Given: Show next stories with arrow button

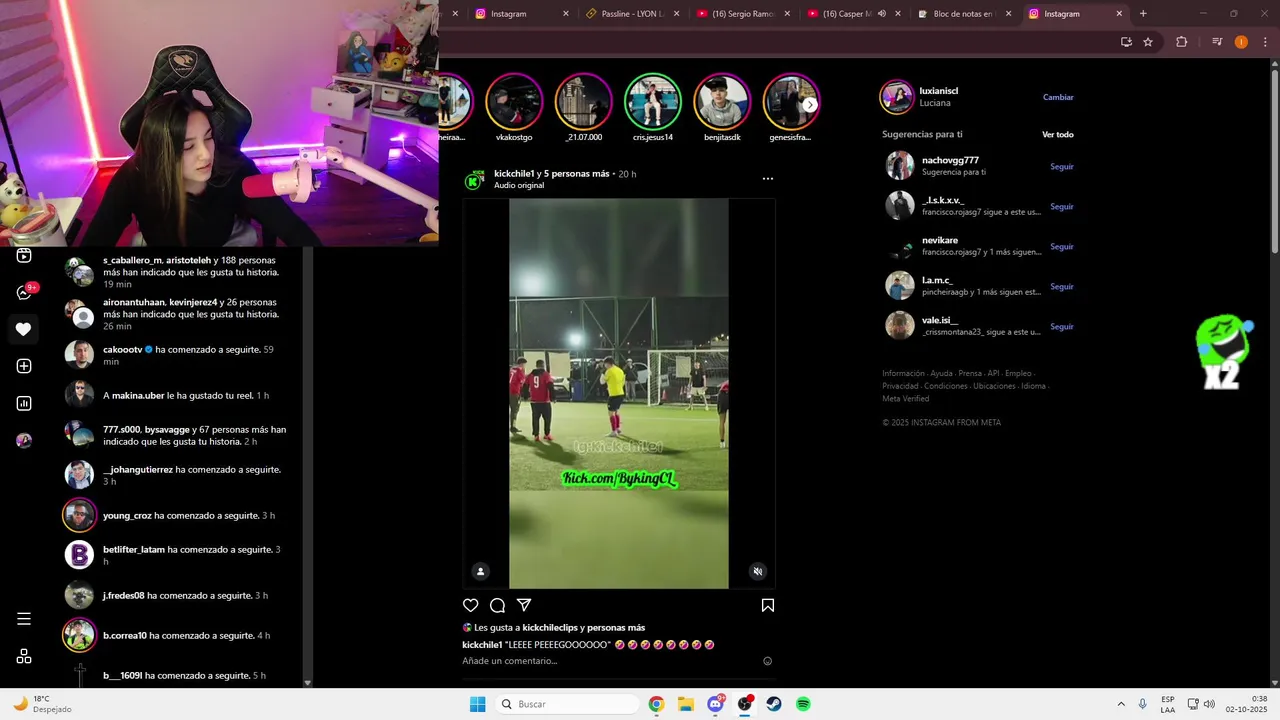Looking at the screenshot, I should pos(810,105).
